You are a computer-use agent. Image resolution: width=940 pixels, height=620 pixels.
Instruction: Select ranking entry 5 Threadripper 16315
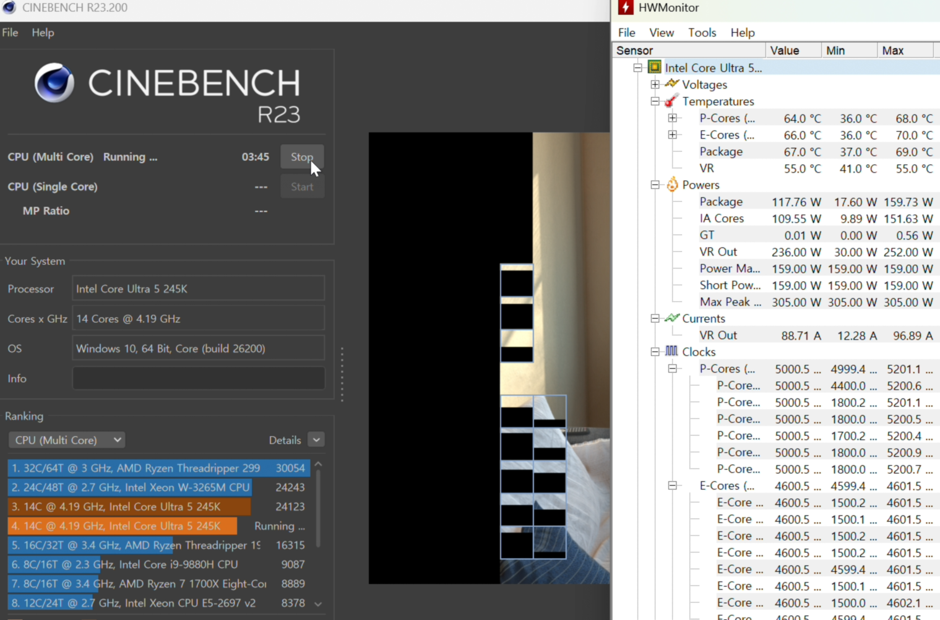point(159,545)
